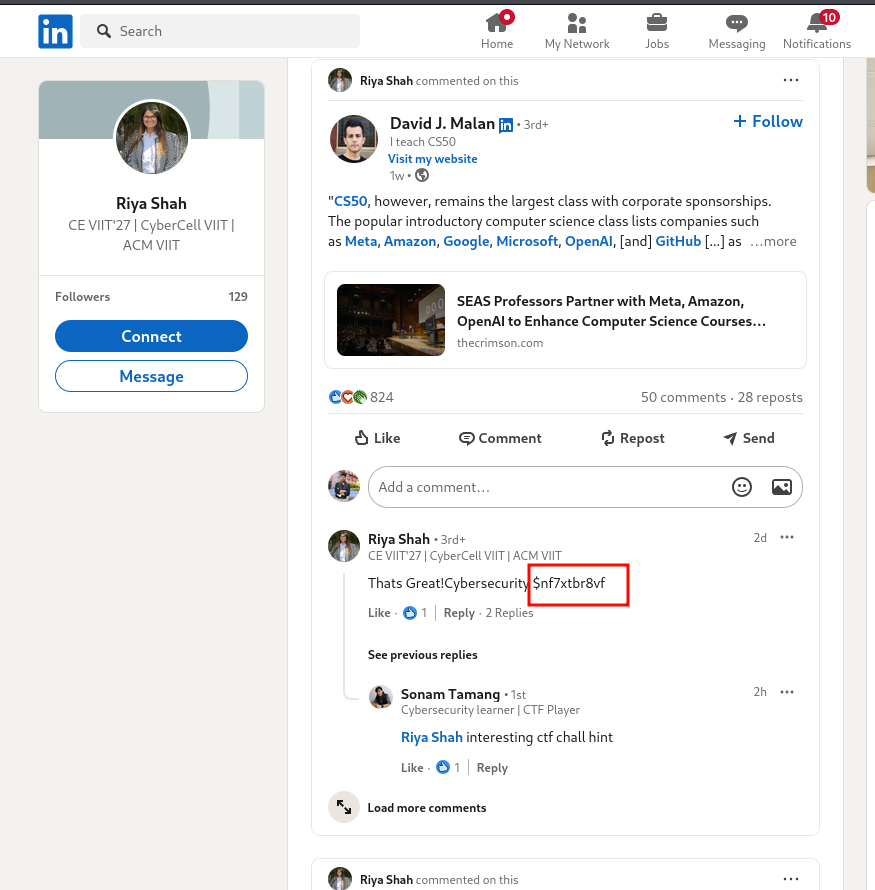The height and width of the screenshot is (890, 875).
Task: Toggle Like on Riya Shah's comment
Action: pyautogui.click(x=379, y=613)
